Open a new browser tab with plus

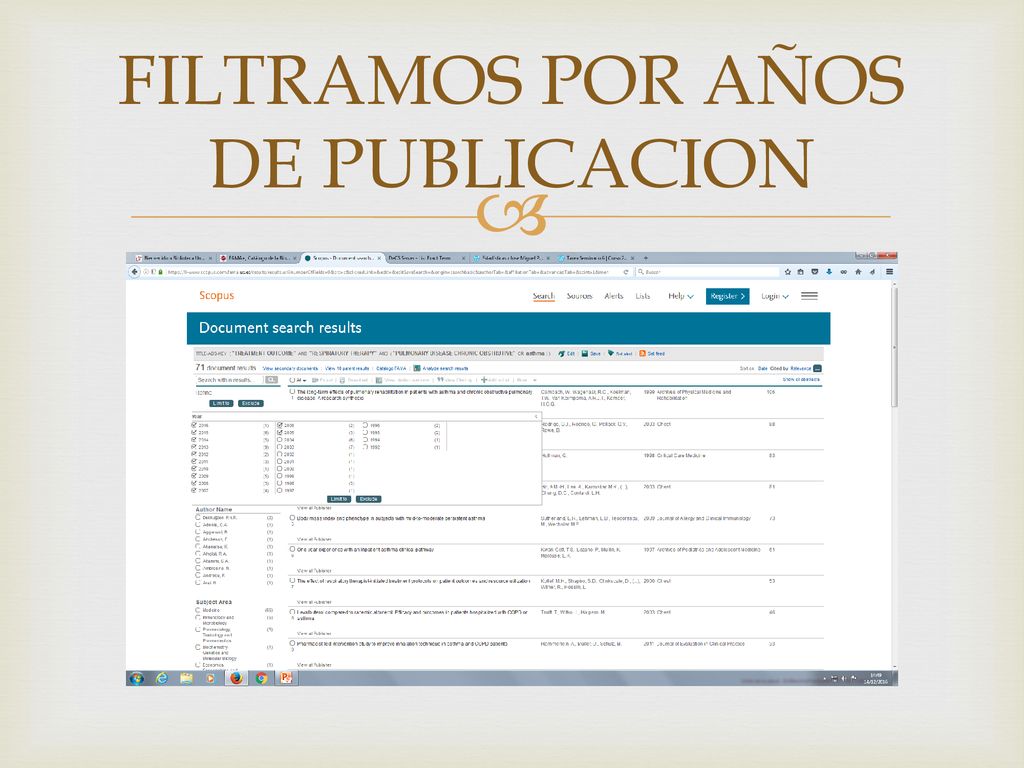[646, 258]
